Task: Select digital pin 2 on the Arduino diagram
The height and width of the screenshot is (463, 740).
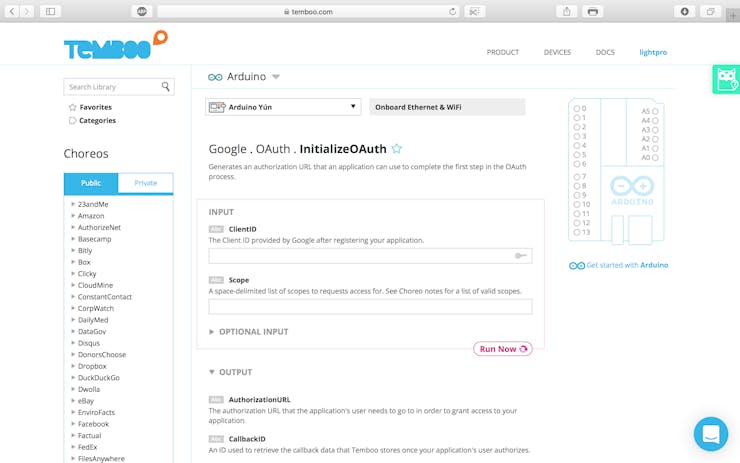Action: (576, 127)
